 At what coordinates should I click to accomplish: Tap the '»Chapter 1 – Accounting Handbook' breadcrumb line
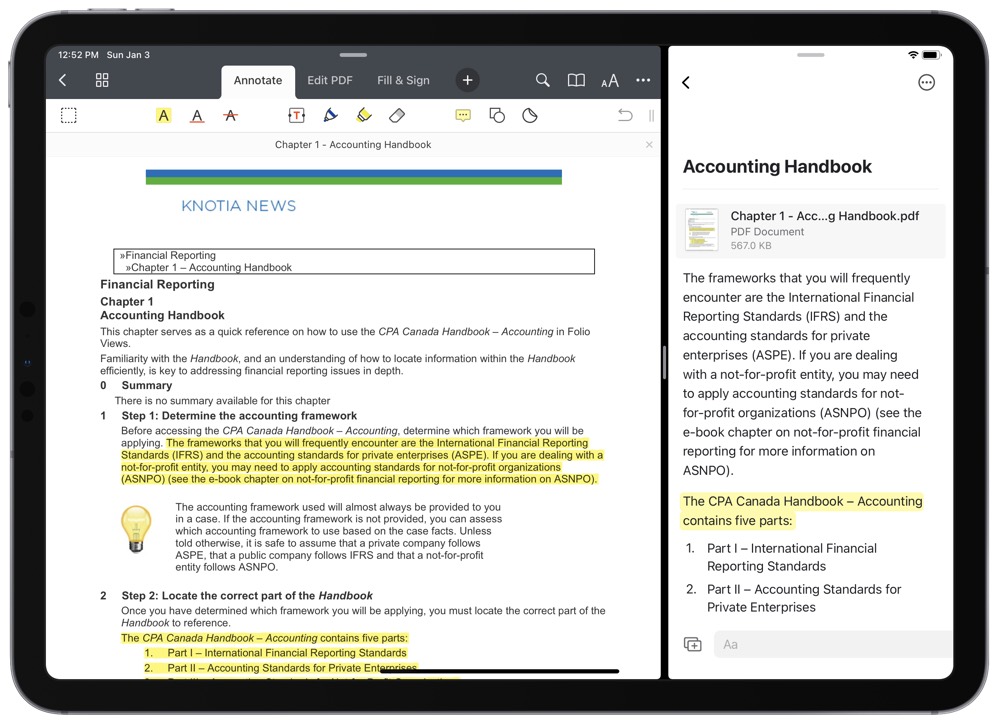tap(209, 268)
